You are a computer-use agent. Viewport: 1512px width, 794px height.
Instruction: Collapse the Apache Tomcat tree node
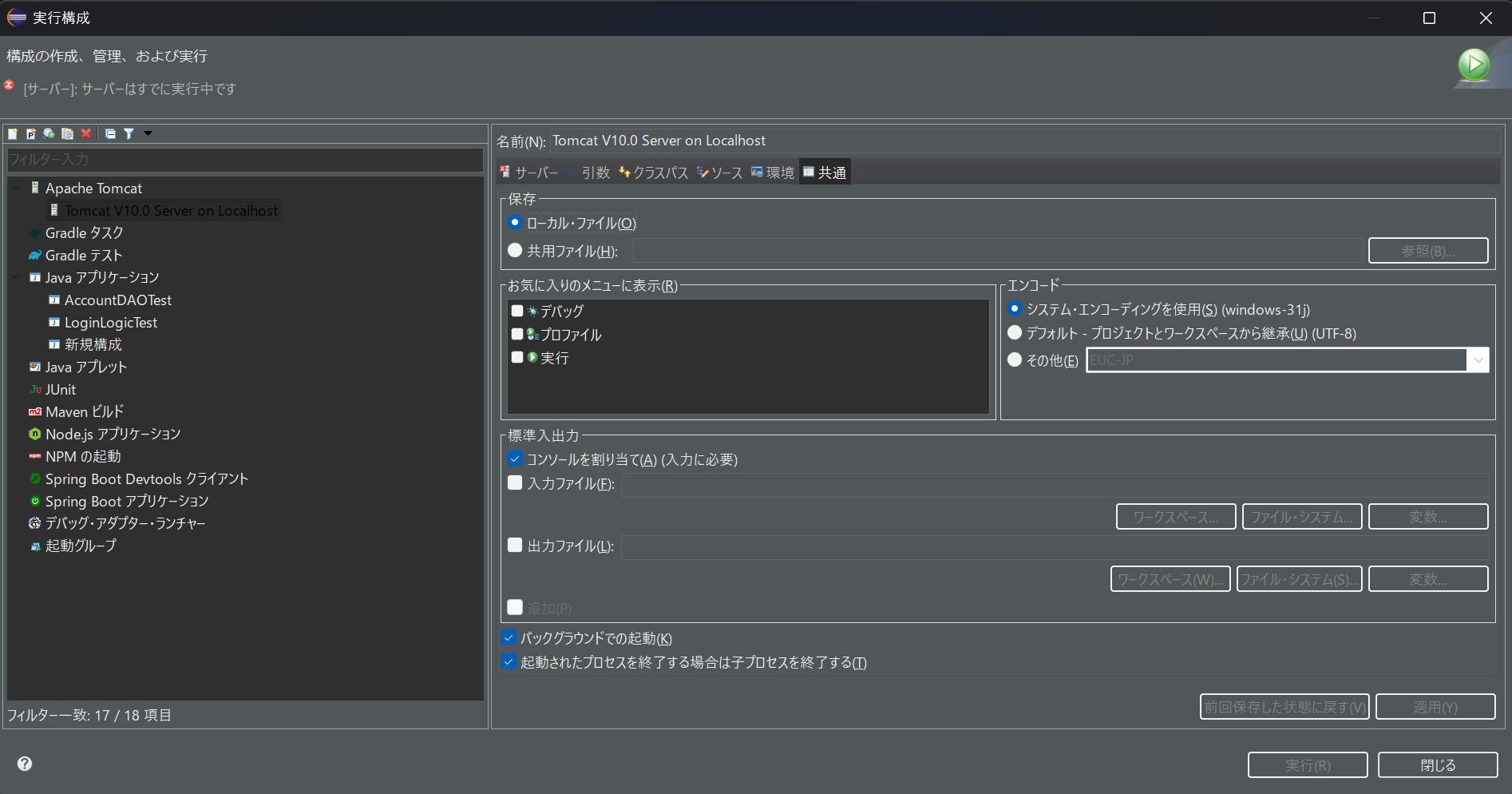17,188
